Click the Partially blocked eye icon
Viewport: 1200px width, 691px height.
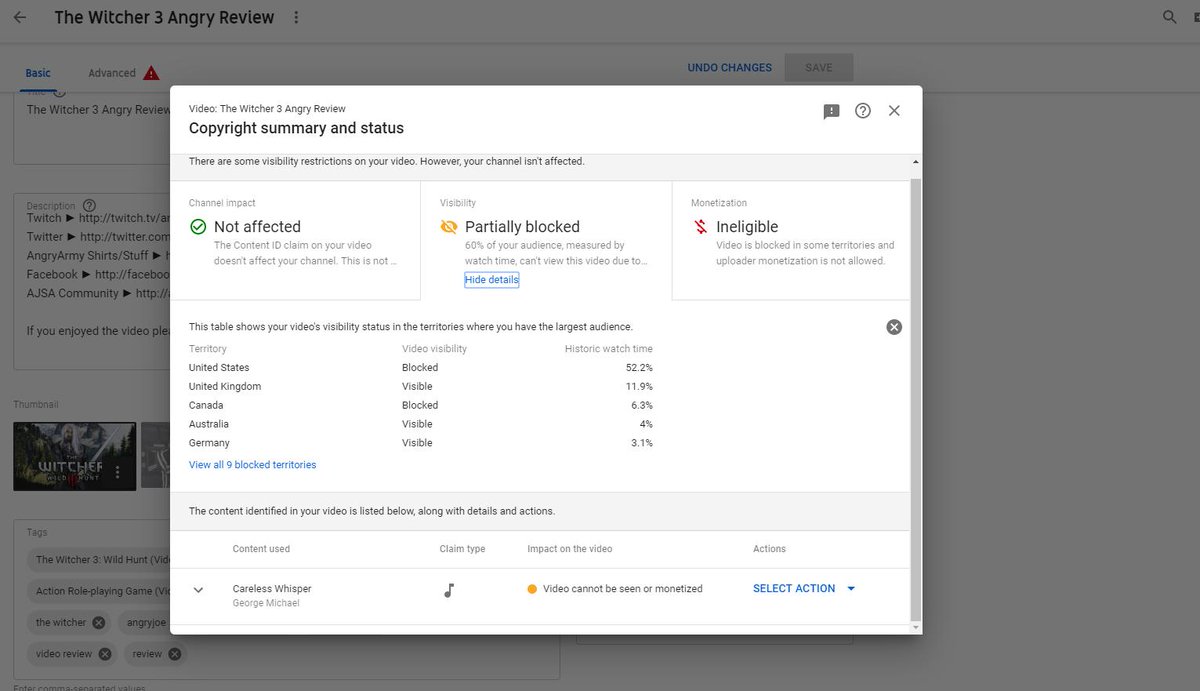point(449,227)
